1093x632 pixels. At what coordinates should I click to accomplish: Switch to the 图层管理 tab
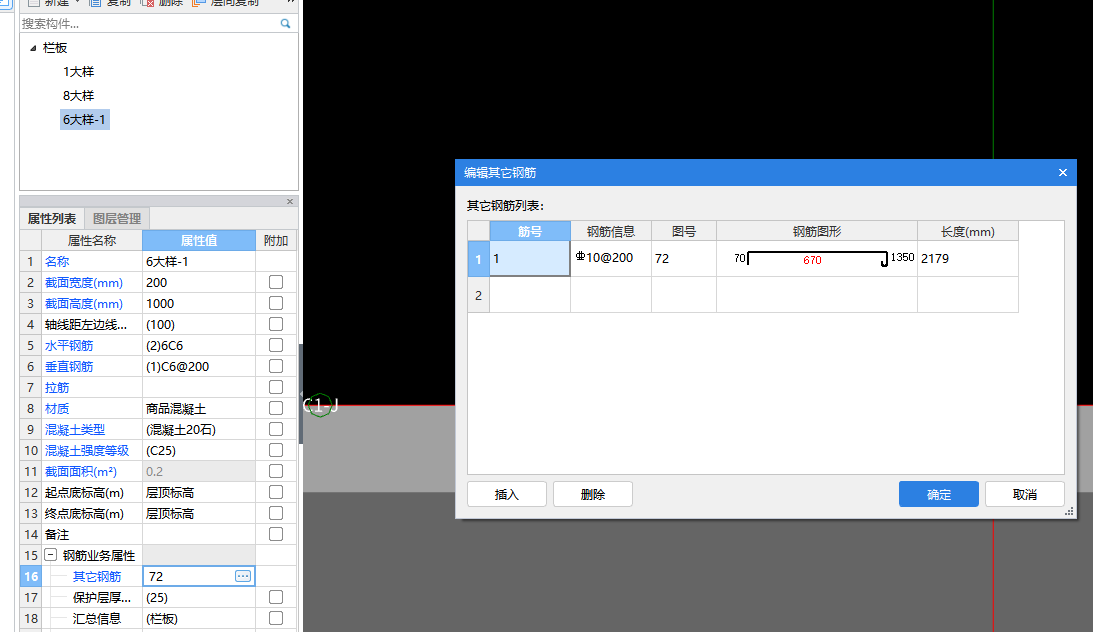116,219
